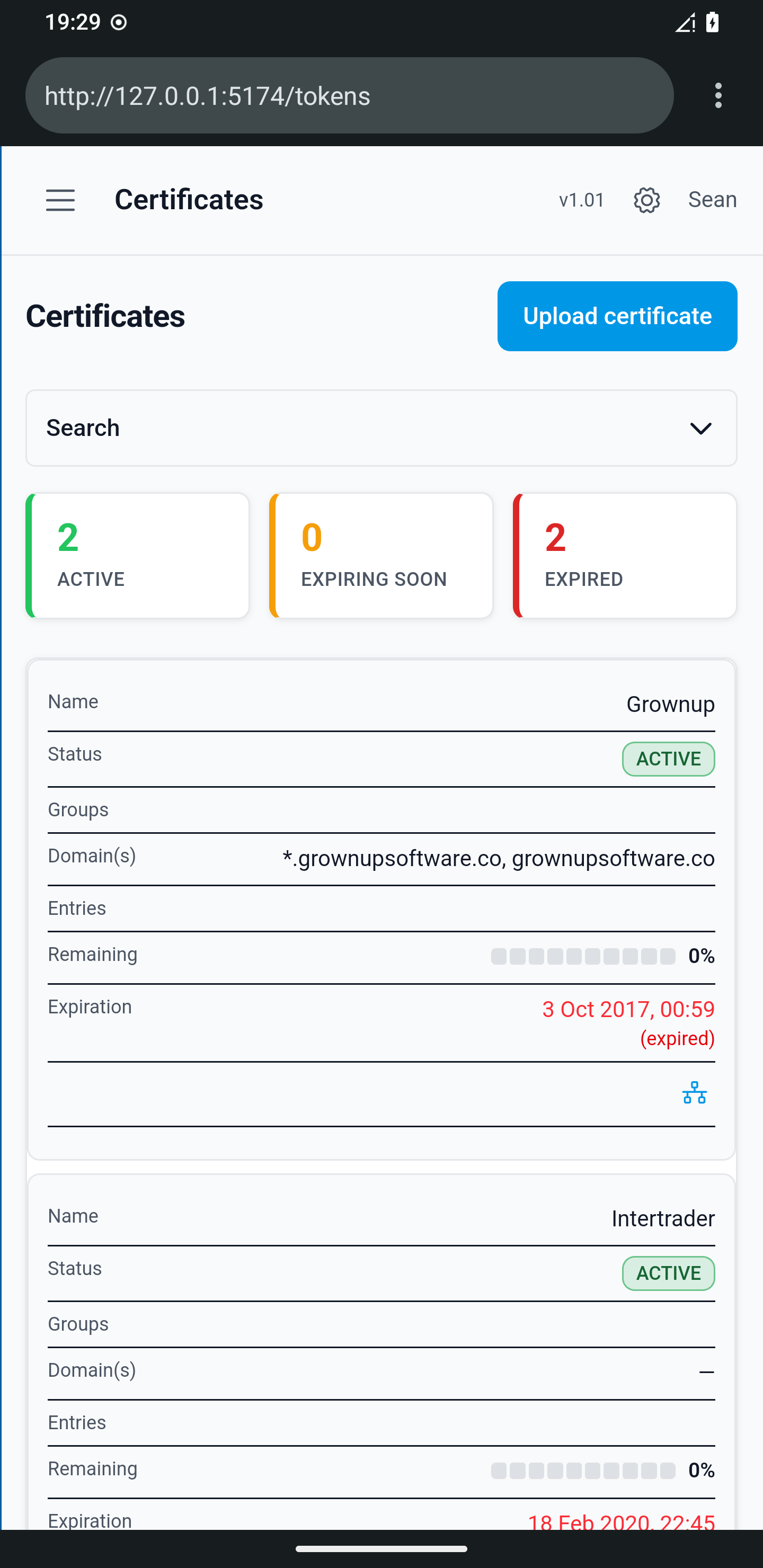Click the red (expired) label under Grownup expiration
This screenshot has height=1568, width=763.
point(677,1038)
